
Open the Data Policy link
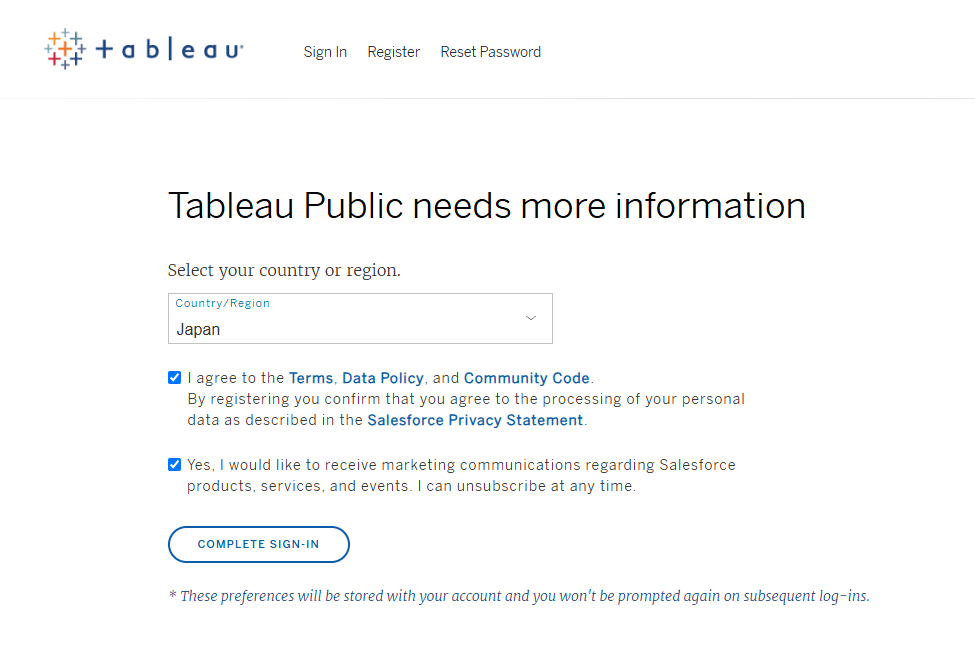pyautogui.click(x=382, y=378)
